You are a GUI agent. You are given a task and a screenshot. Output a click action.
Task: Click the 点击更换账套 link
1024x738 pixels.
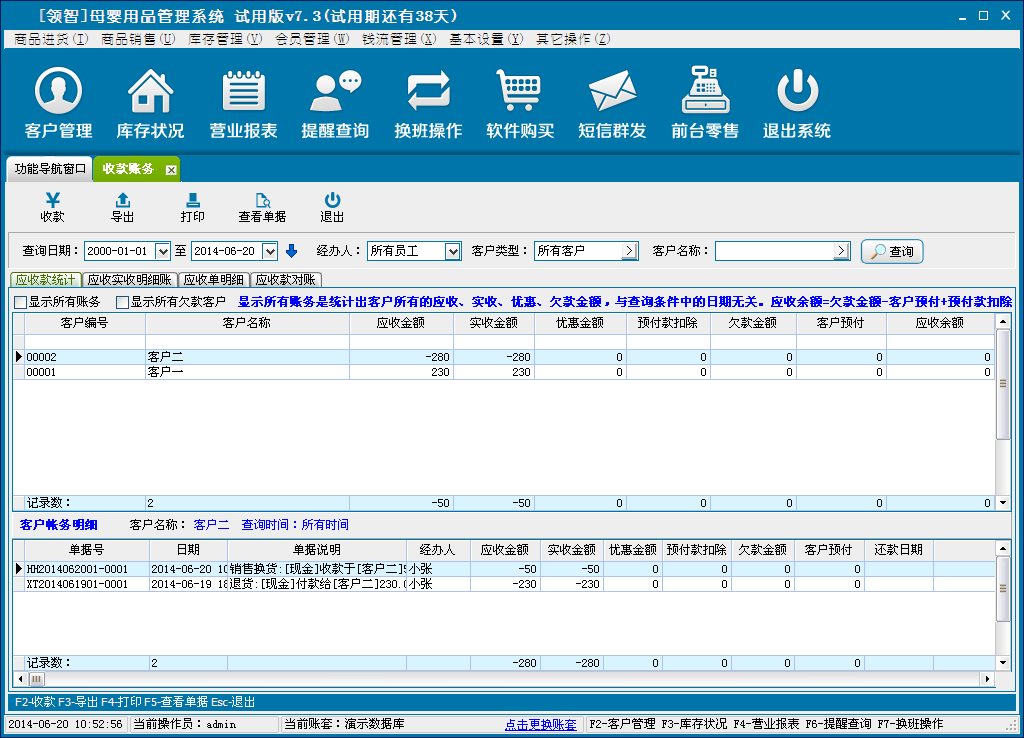tap(540, 724)
